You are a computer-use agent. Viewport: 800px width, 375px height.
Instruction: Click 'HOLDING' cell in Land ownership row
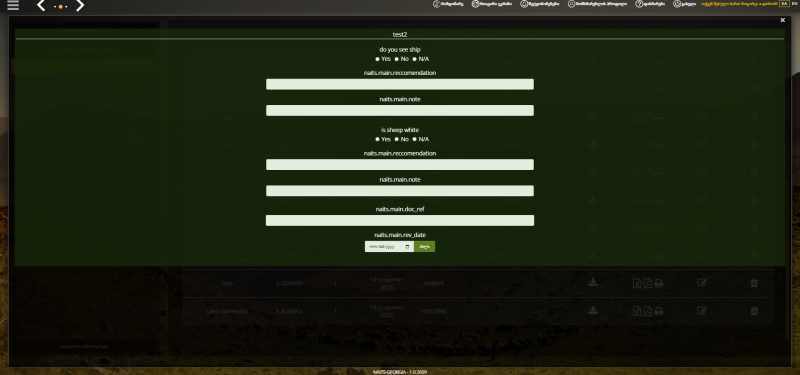[434, 311]
